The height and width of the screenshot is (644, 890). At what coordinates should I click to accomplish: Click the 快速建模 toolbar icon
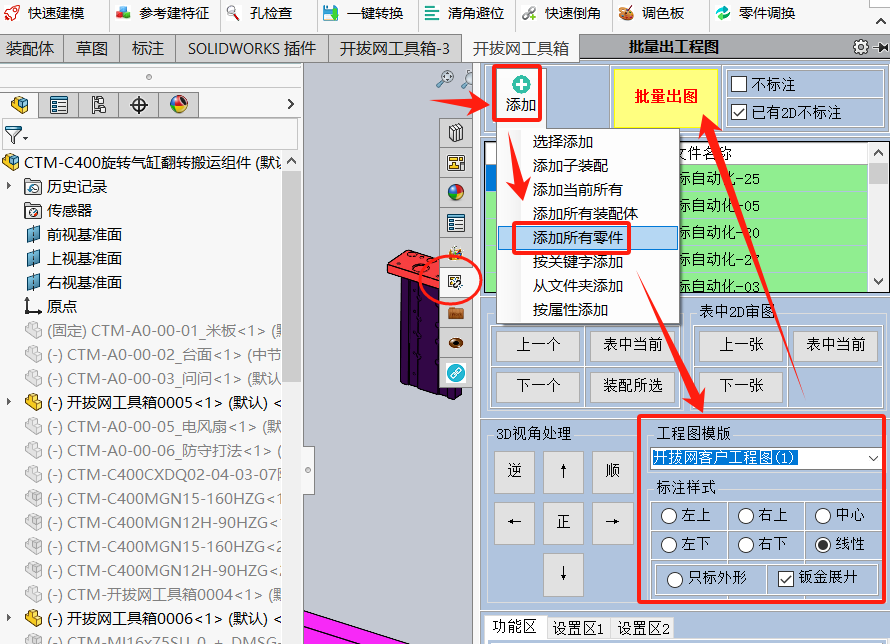coord(44,13)
